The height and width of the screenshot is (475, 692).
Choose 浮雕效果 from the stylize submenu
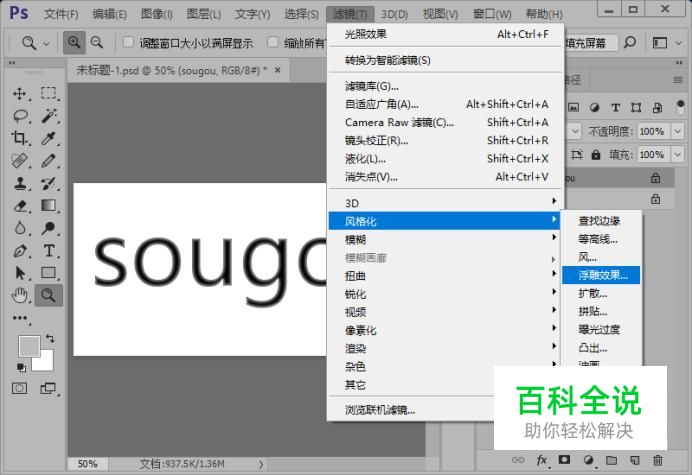(x=601, y=275)
